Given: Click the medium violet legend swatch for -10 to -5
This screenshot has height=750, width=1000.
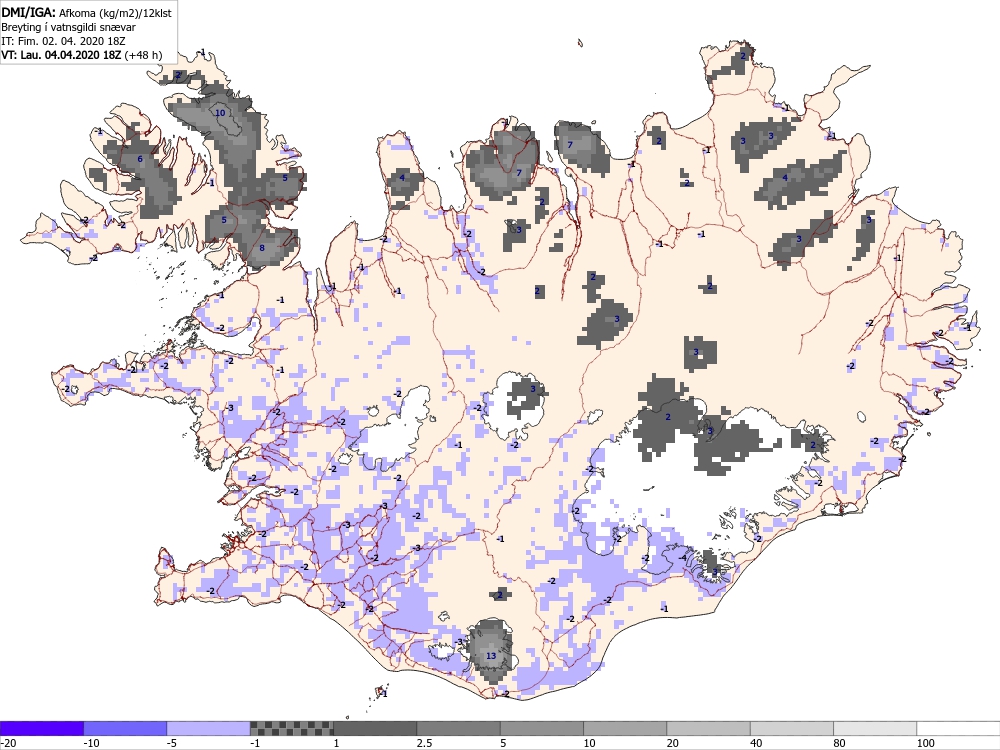Looking at the screenshot, I should click(125, 728).
